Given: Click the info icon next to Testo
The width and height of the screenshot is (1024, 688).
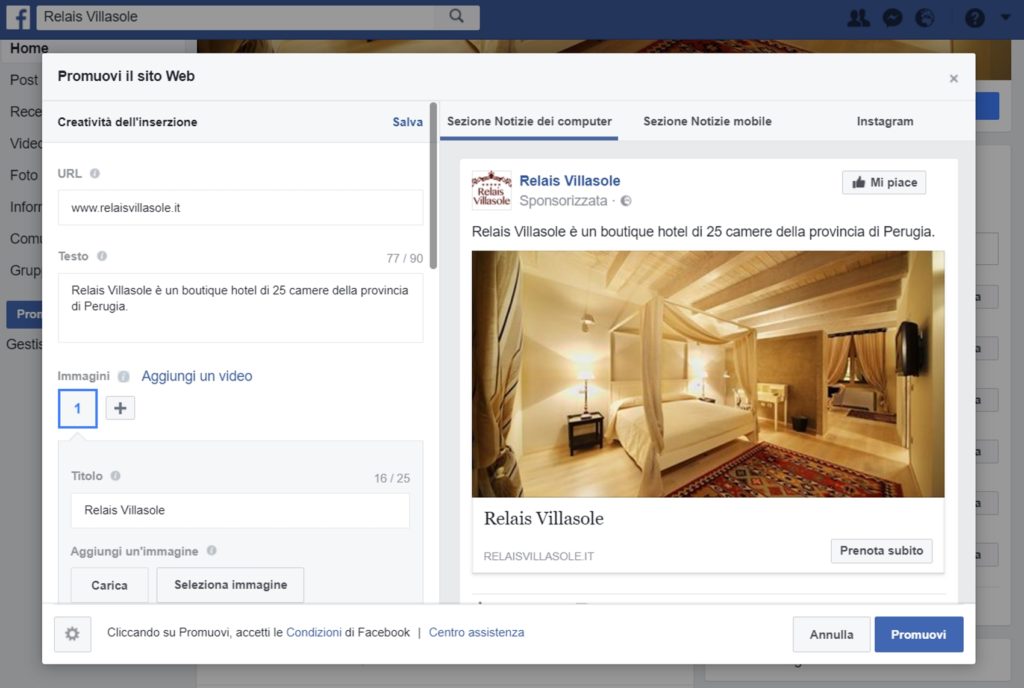Looking at the screenshot, I should (102, 256).
